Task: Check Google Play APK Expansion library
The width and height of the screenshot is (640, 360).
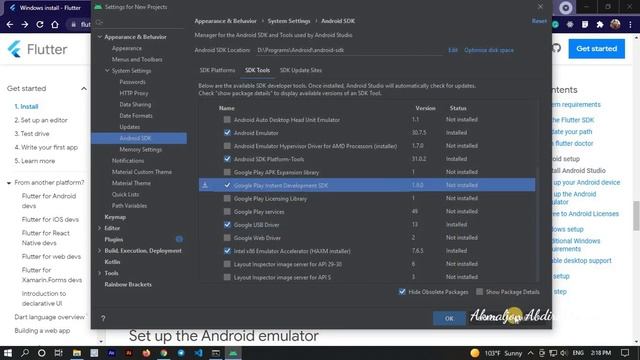Action: click(227, 172)
